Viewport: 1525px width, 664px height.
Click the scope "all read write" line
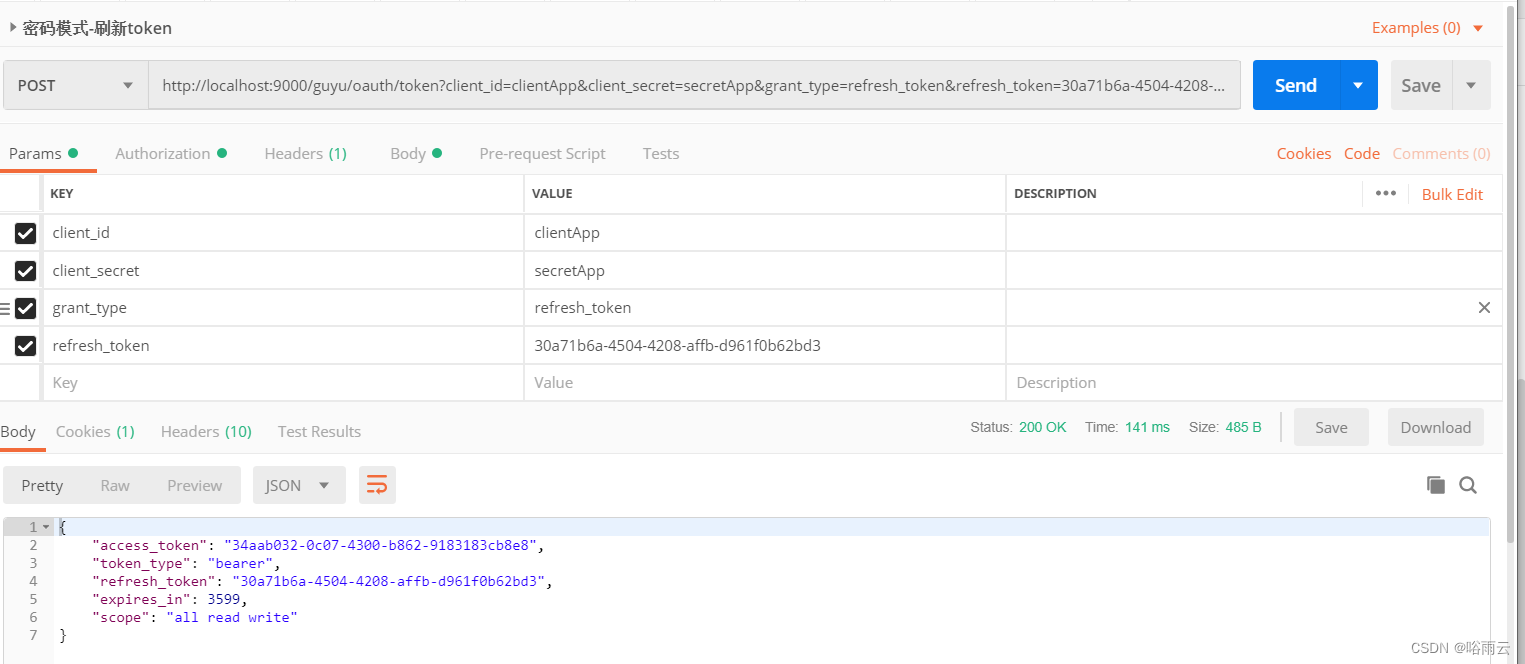click(x=195, y=617)
